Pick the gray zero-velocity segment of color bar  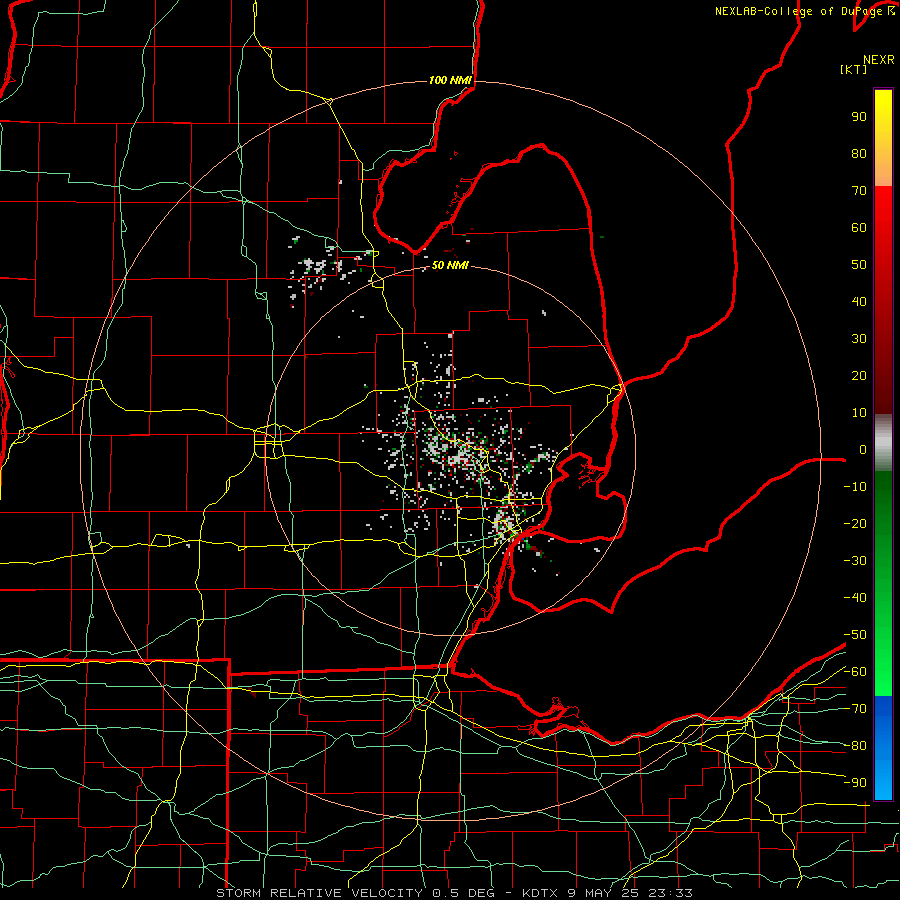pos(883,443)
